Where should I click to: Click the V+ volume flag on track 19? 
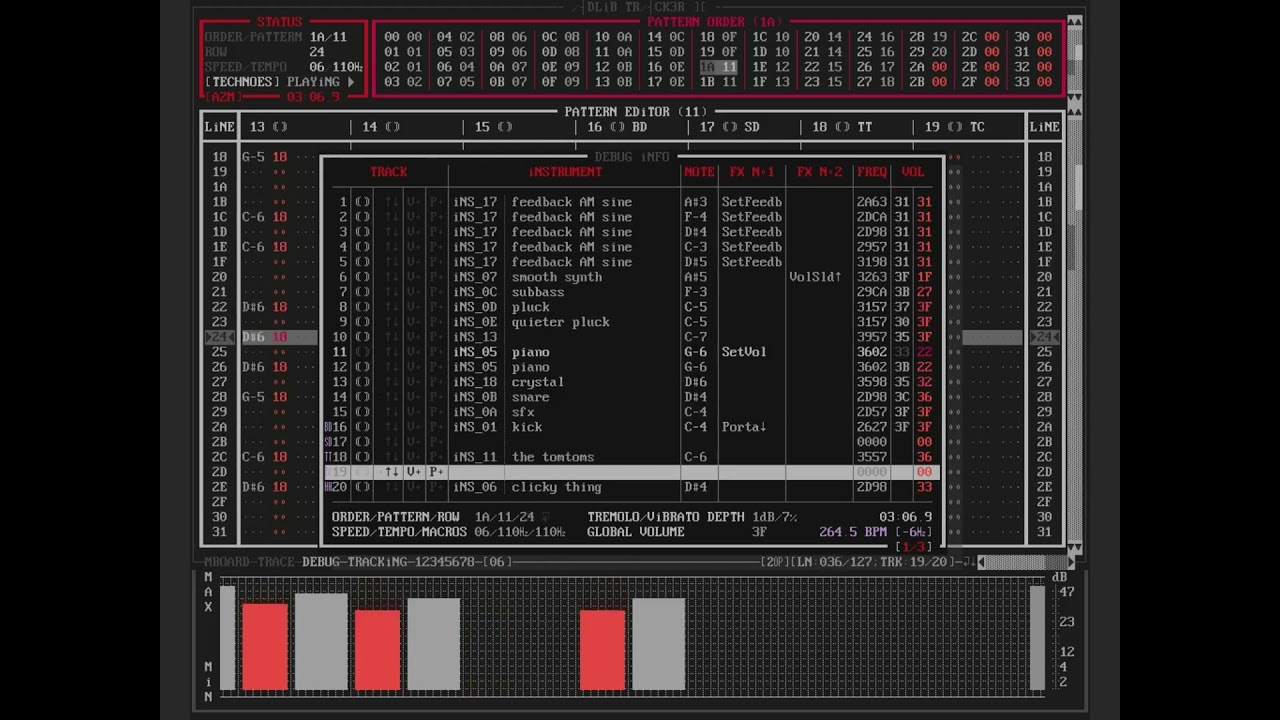click(414, 472)
